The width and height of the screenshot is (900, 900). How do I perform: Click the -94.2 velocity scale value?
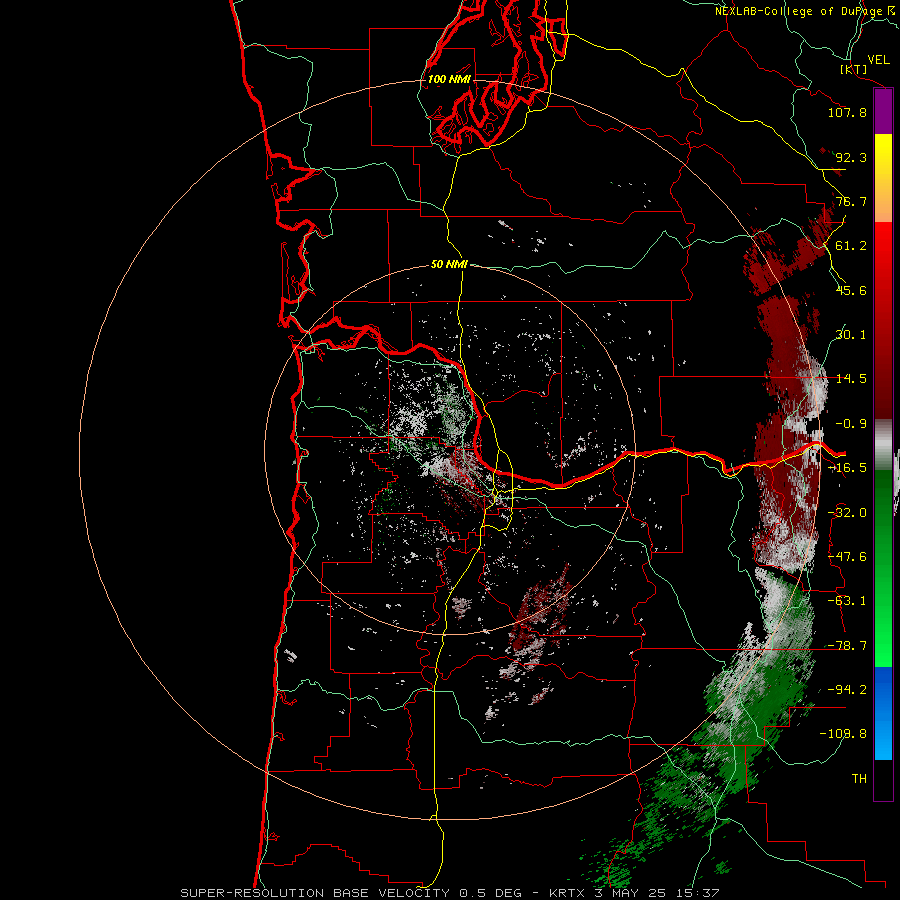click(847, 690)
